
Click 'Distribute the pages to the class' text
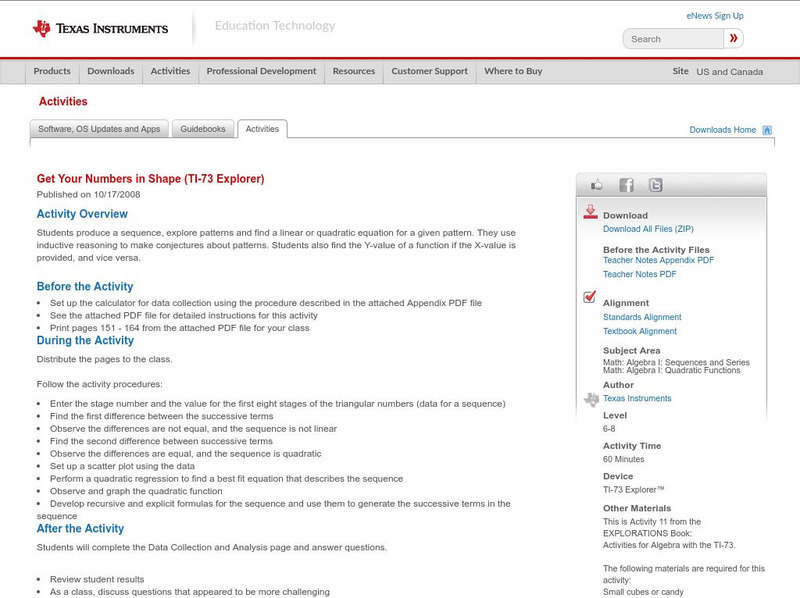tap(104, 359)
